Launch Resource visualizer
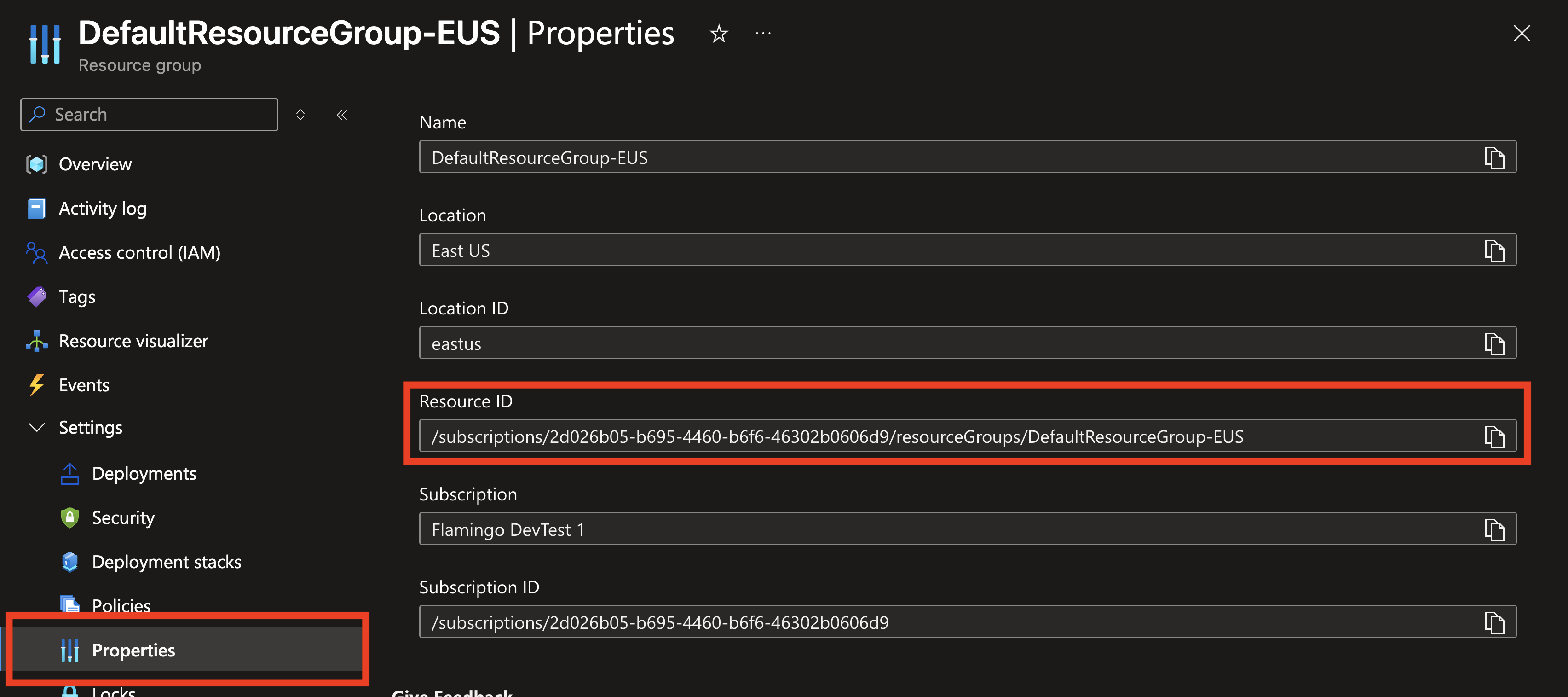The width and height of the screenshot is (1568, 697). (133, 341)
